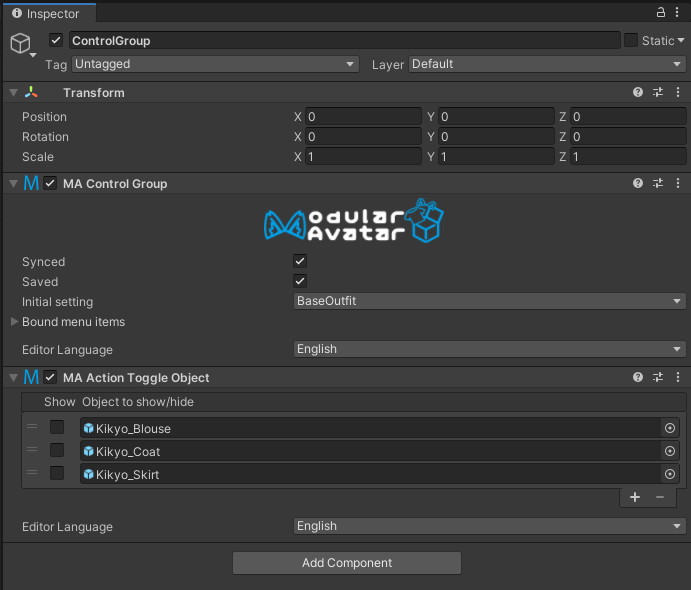This screenshot has height=590, width=691.
Task: Expand the Bound menu items foldout
Action: tap(14, 322)
